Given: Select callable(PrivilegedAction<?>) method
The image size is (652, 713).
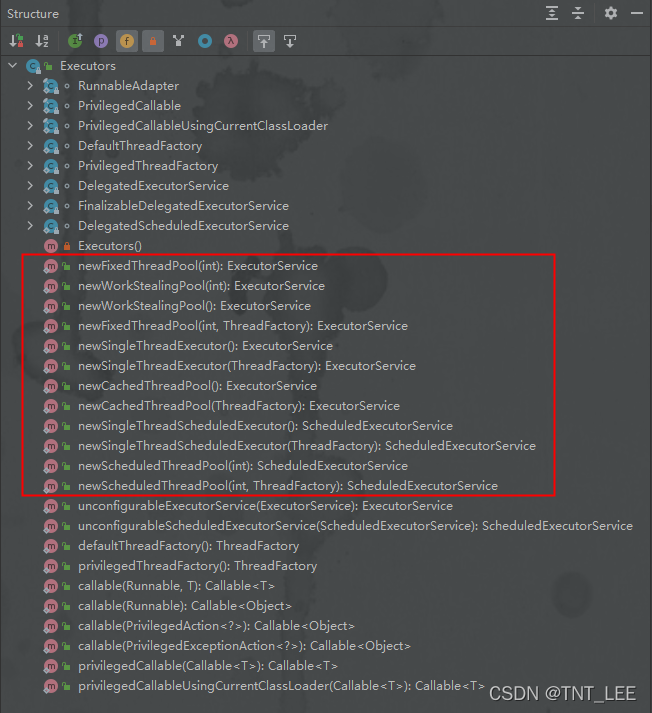Looking at the screenshot, I should pyautogui.click(x=216, y=626).
